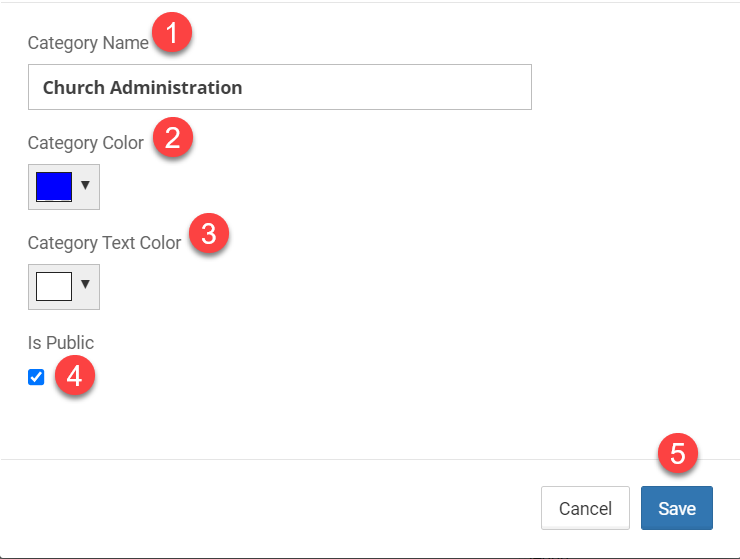Open the Category Text Color dropdown arrow
This screenshot has height=559, width=740.
click(x=85, y=286)
